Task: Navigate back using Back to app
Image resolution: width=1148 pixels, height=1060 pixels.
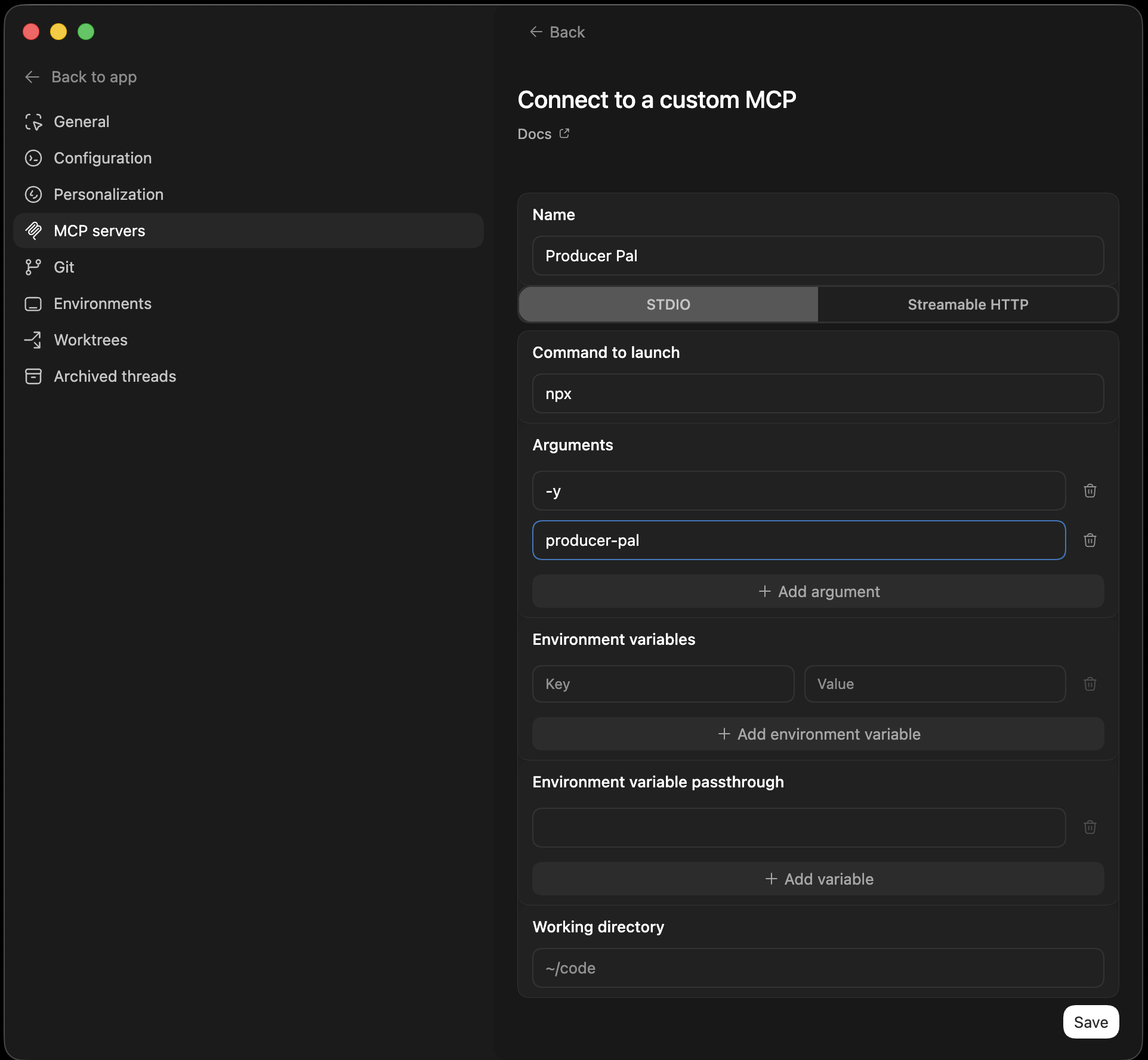Action: [x=81, y=77]
